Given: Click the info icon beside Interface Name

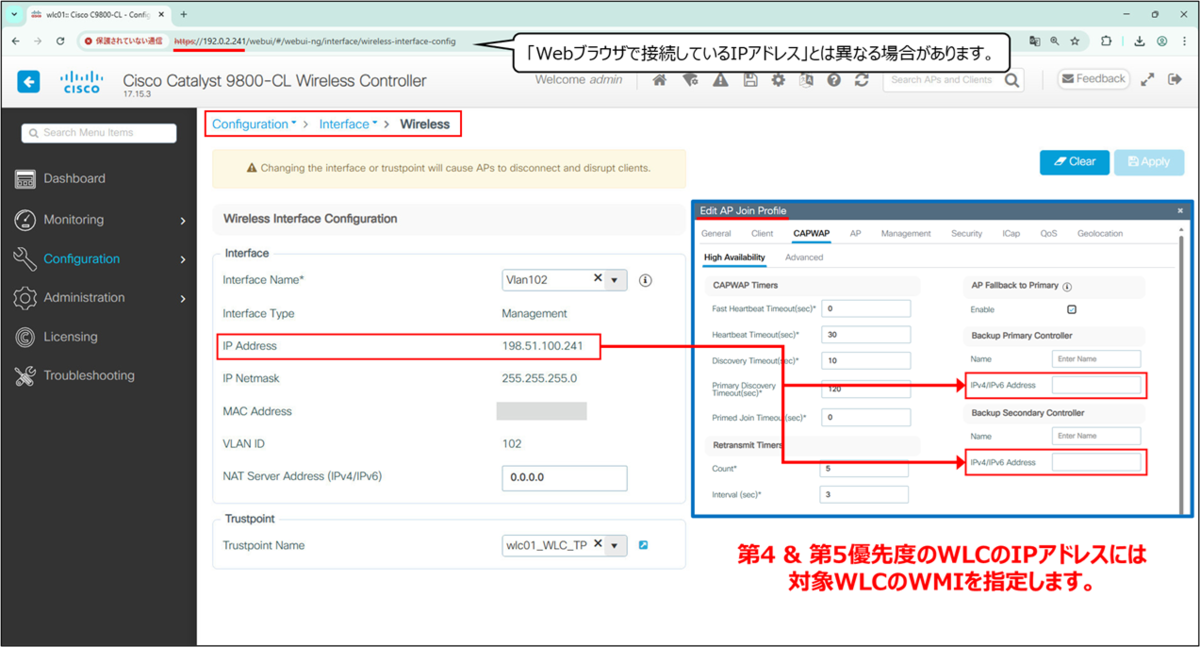Looking at the screenshot, I should tap(645, 281).
